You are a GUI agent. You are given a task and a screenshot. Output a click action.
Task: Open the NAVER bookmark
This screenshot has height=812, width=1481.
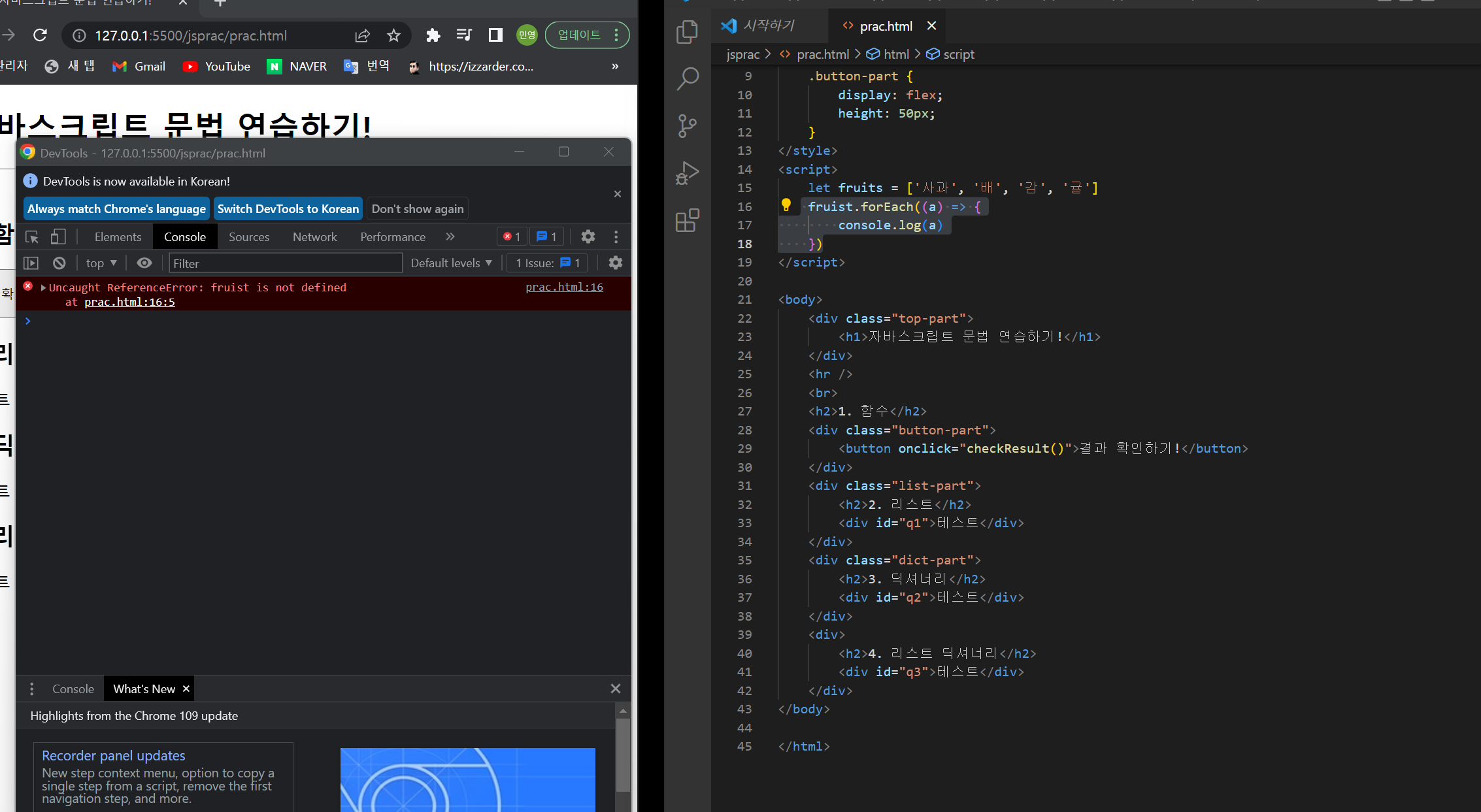click(297, 67)
